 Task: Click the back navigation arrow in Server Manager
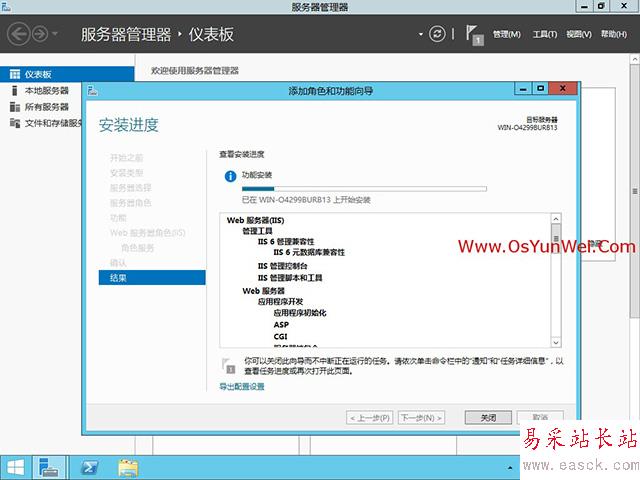click(x=18, y=34)
